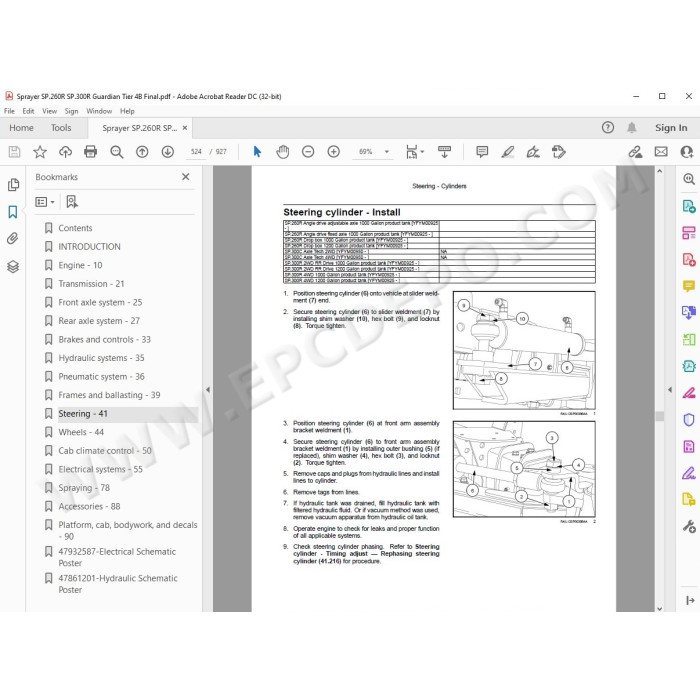Open 47861201-Hydraulic Schematic Poster bookmark

pos(118,584)
